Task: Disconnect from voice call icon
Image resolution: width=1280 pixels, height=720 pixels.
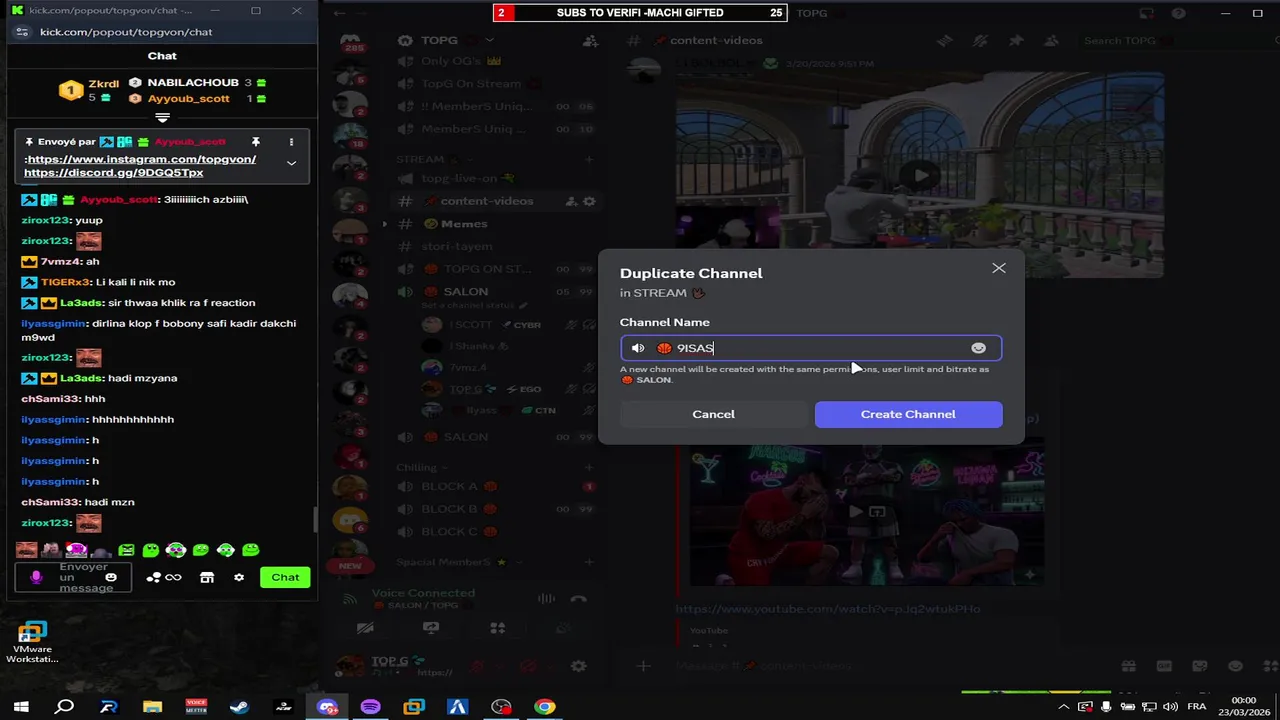Action: (578, 599)
